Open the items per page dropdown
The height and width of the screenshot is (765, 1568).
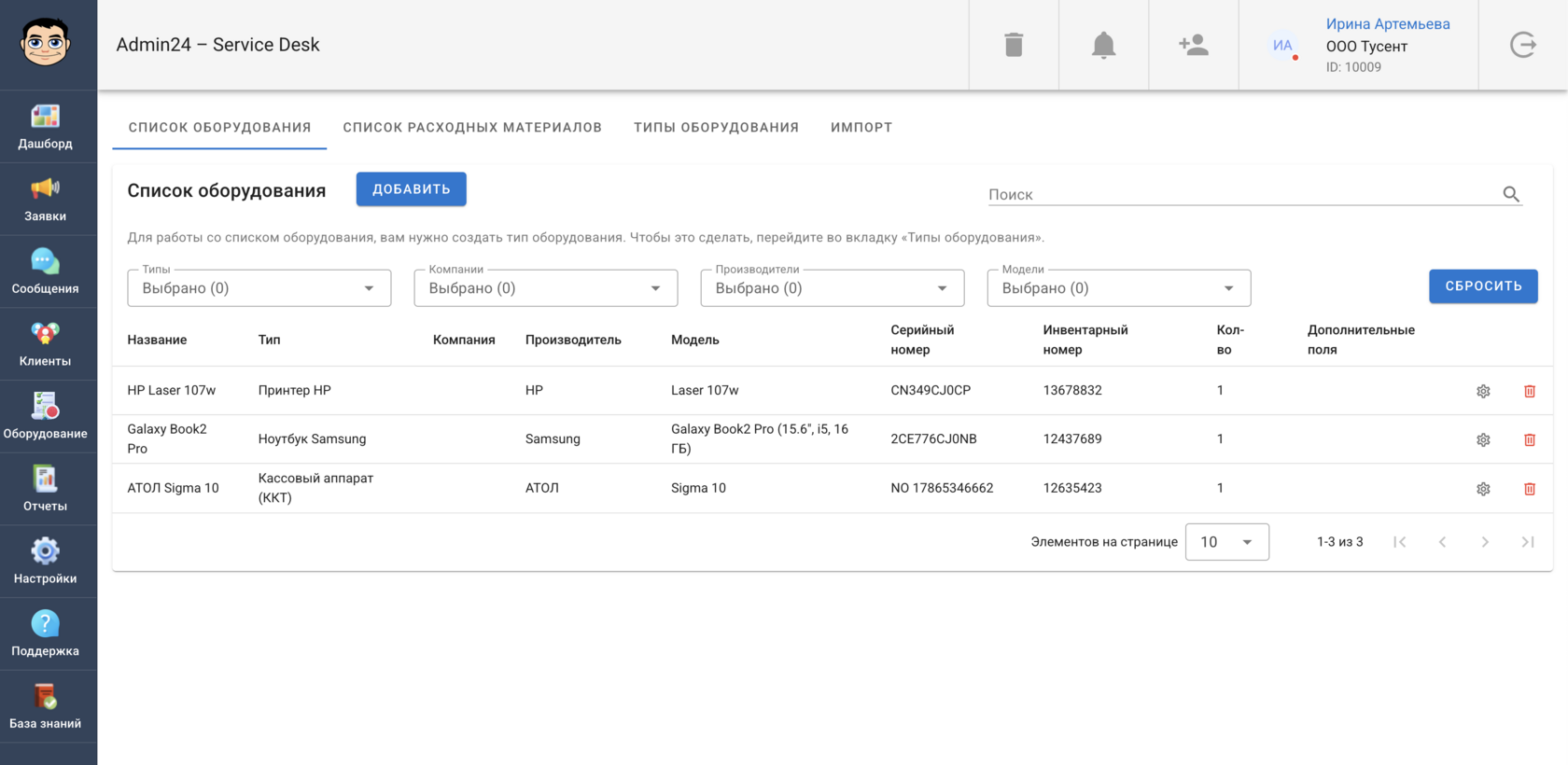coord(1227,542)
